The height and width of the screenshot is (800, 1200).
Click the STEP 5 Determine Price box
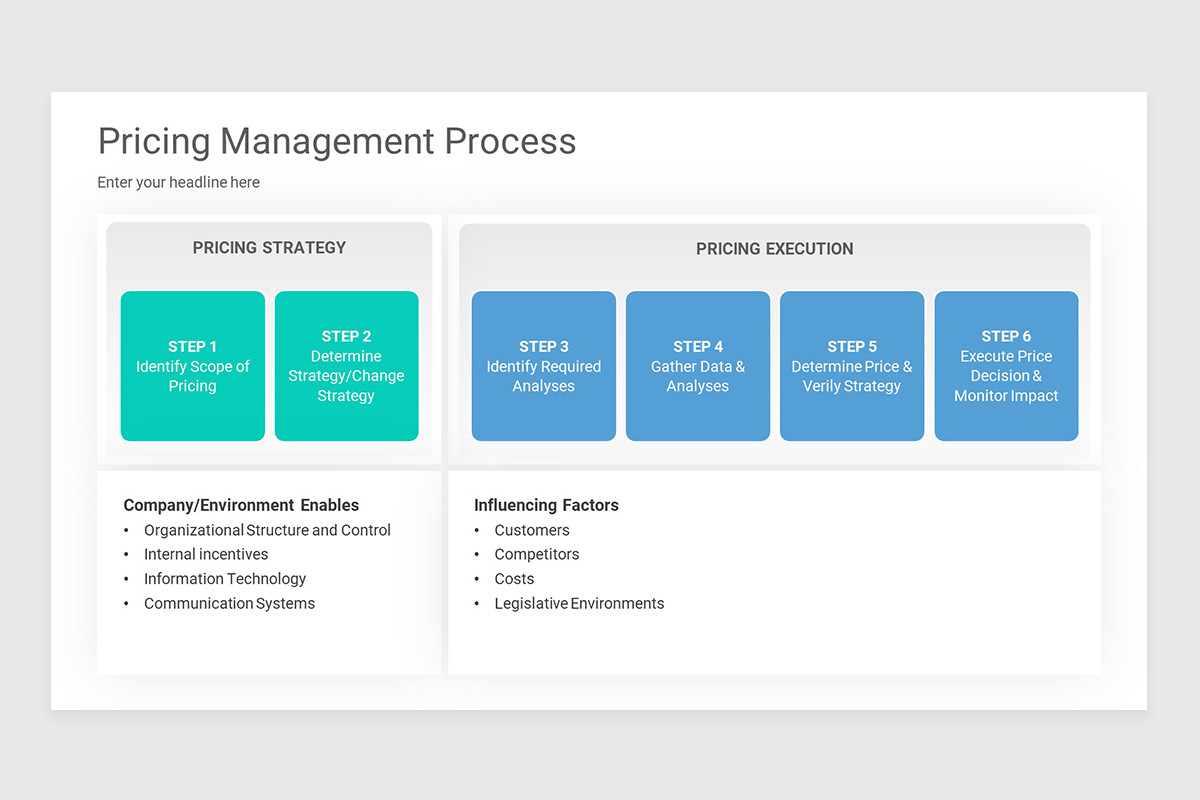(852, 366)
